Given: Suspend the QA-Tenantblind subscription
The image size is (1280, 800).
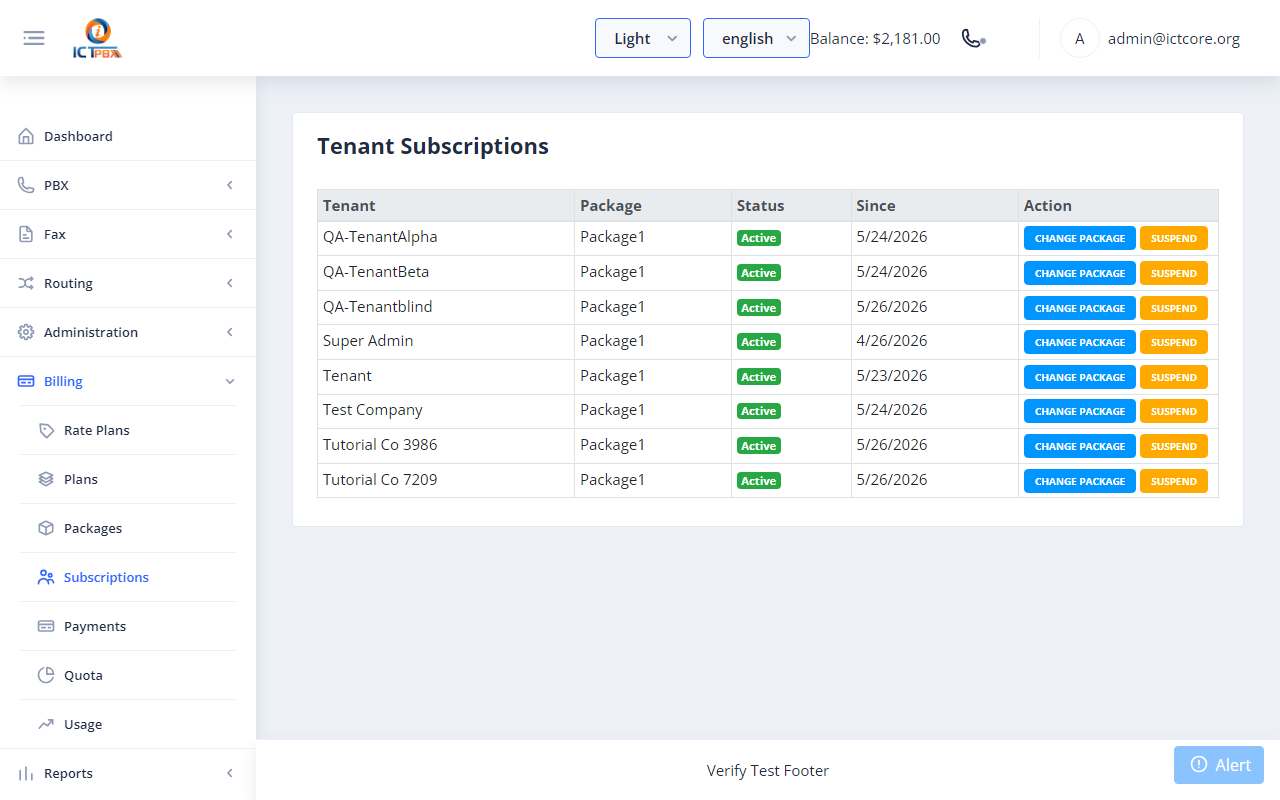Looking at the screenshot, I should [1174, 308].
